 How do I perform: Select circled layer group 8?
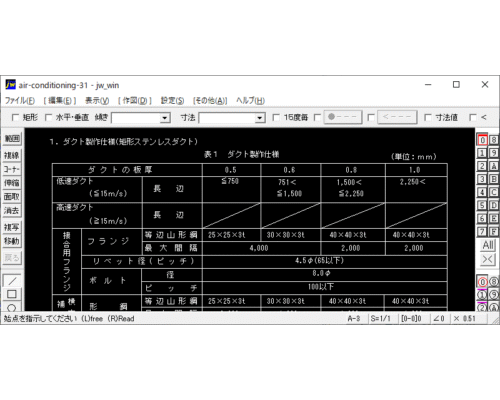click(x=494, y=282)
